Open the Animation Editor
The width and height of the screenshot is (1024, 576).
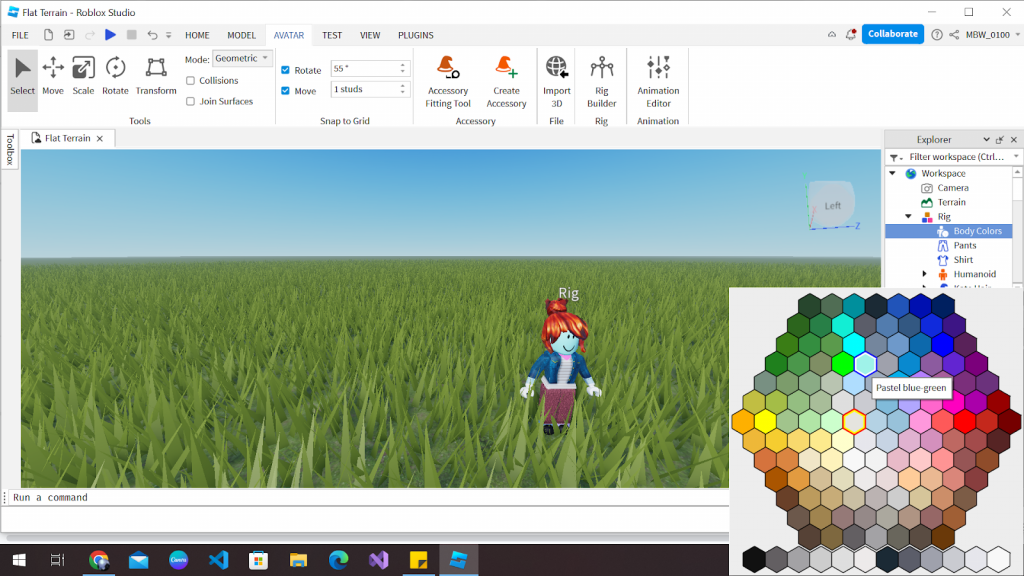click(657, 80)
